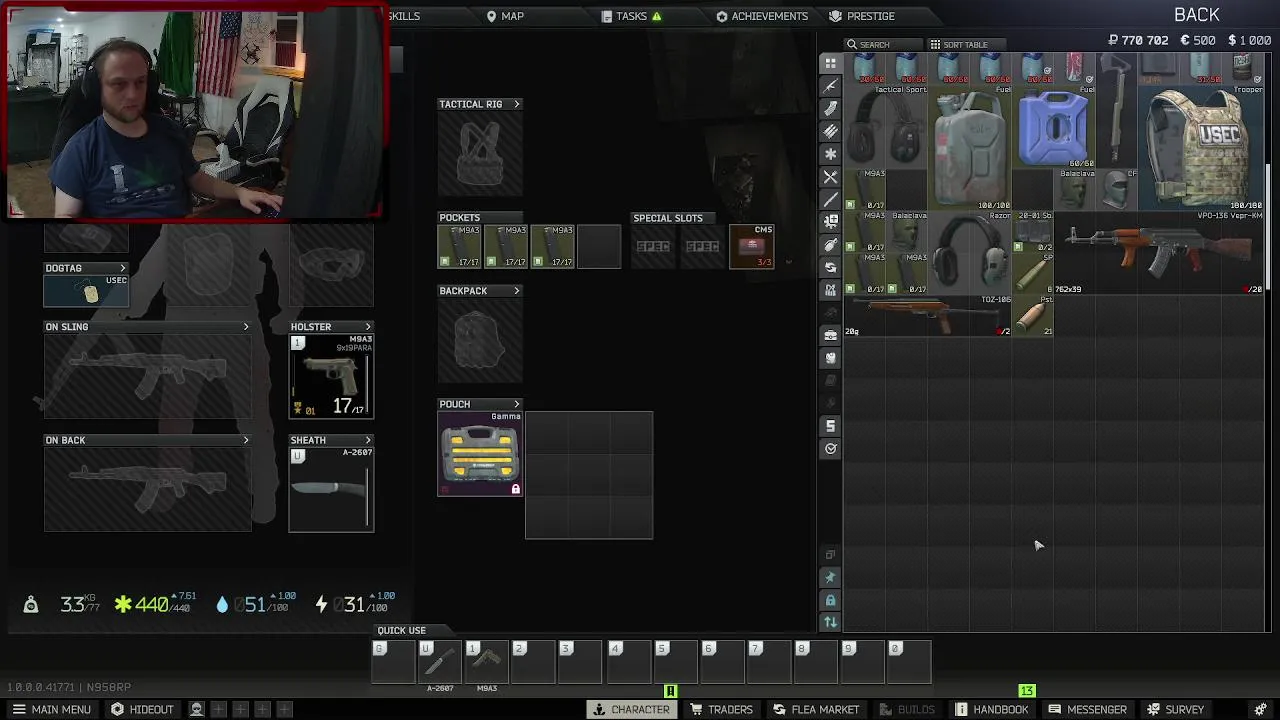Expand the small arrow beside the CMS slot
This screenshot has width=1280, height=720.
coord(788,263)
